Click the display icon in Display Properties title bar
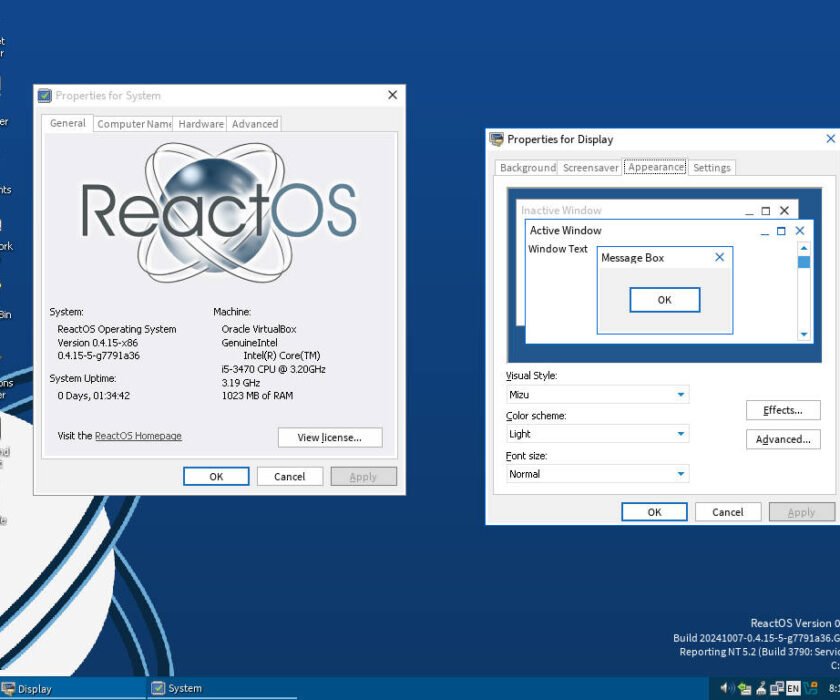 click(495, 139)
